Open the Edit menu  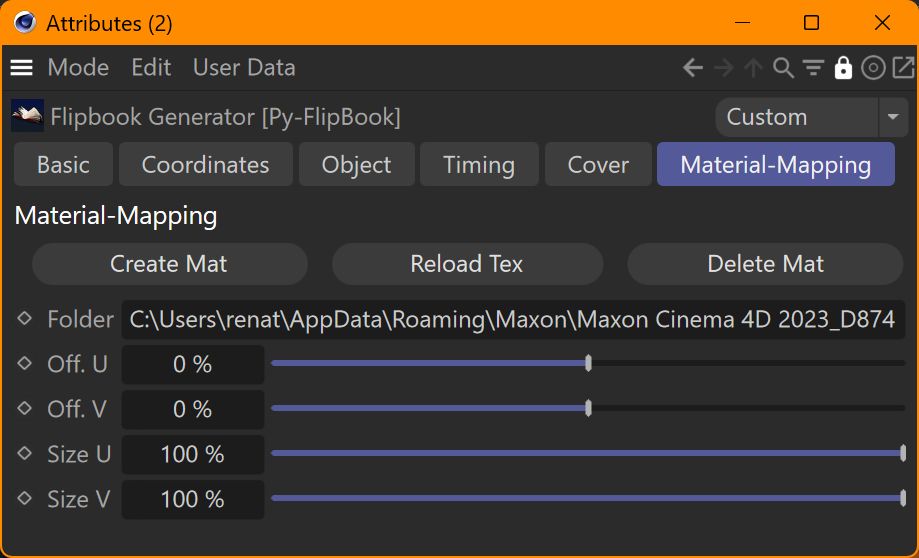click(x=151, y=68)
